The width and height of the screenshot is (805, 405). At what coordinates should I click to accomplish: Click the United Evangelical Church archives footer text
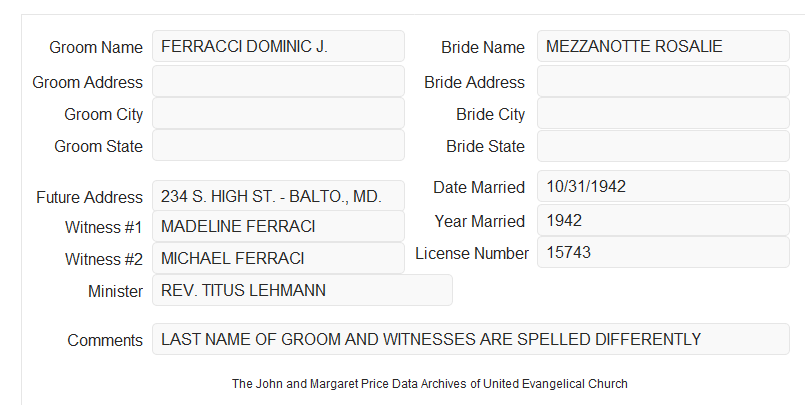430,383
